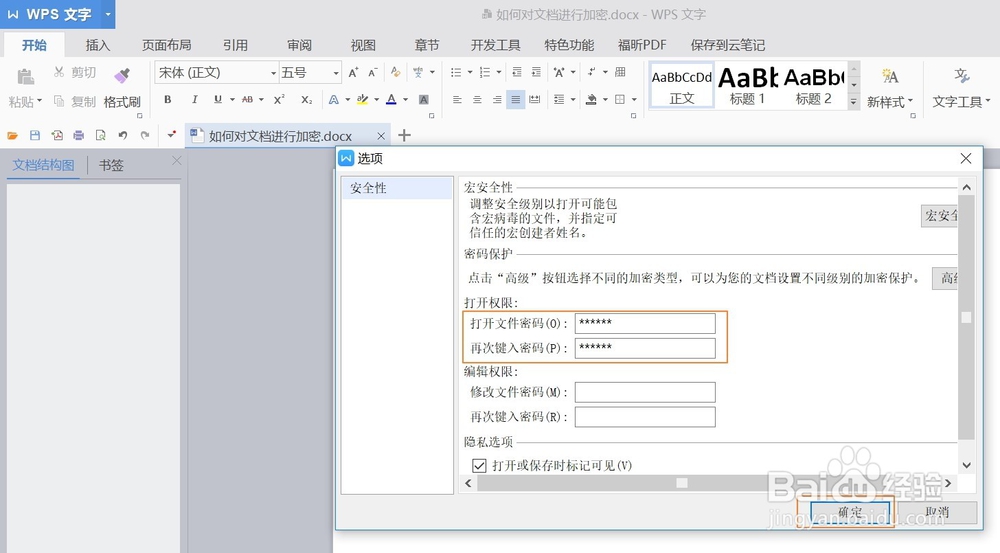Toggle italic formatting
Viewport: 1000px width, 553px height.
(x=194, y=100)
